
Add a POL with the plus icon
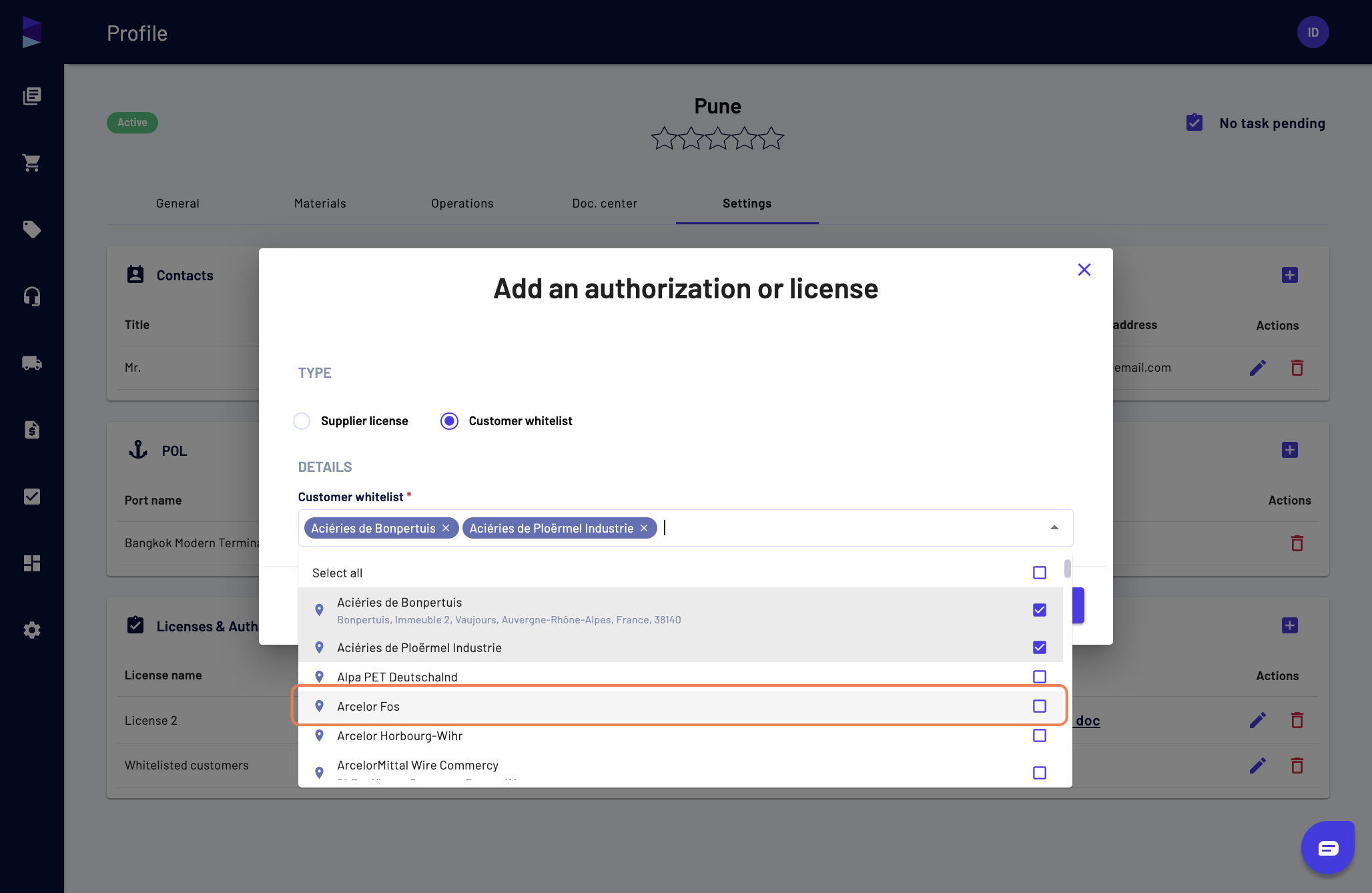click(1289, 450)
